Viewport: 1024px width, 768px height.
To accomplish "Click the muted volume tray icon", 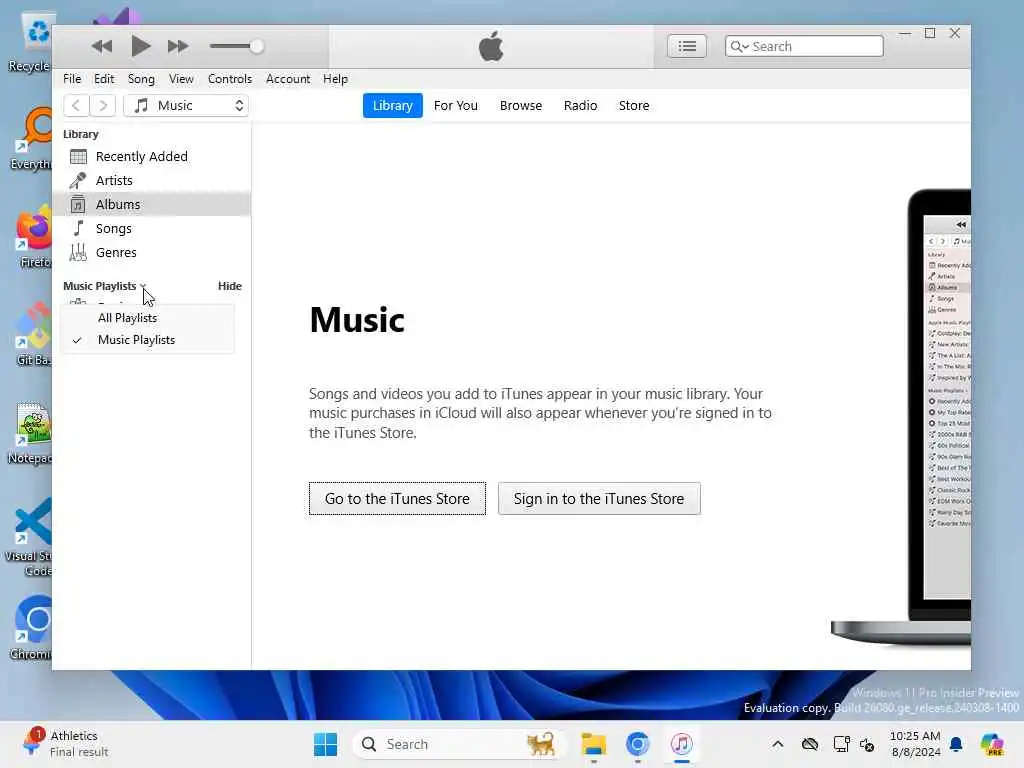I will pos(867,744).
